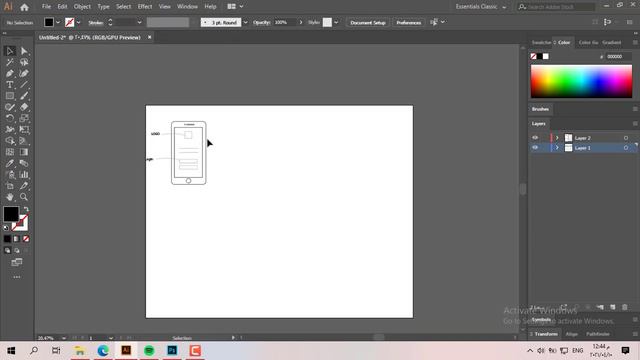Open zoom level dropdown in status bar

point(63,338)
